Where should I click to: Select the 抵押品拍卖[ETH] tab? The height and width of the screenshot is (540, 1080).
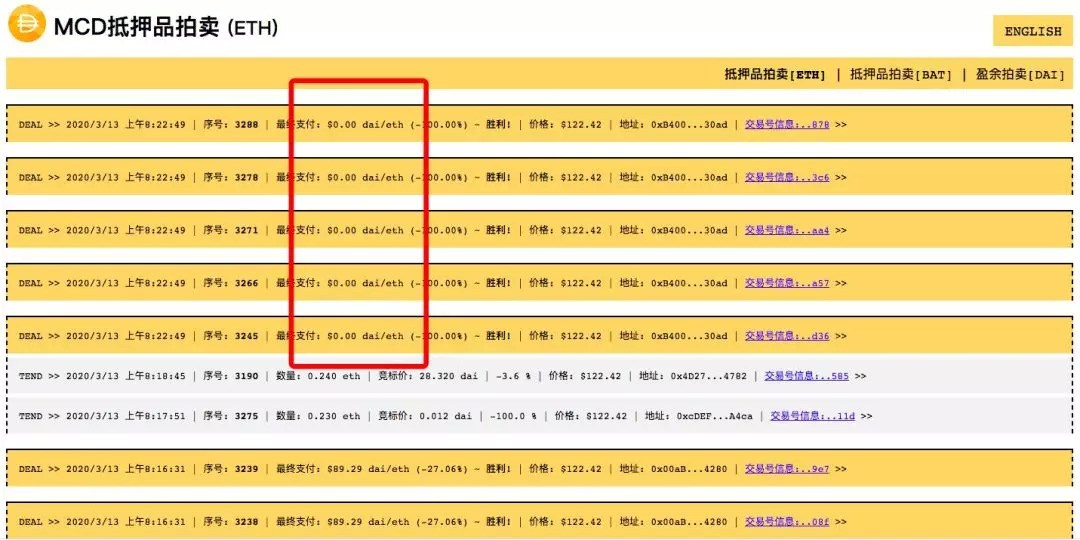tap(775, 74)
